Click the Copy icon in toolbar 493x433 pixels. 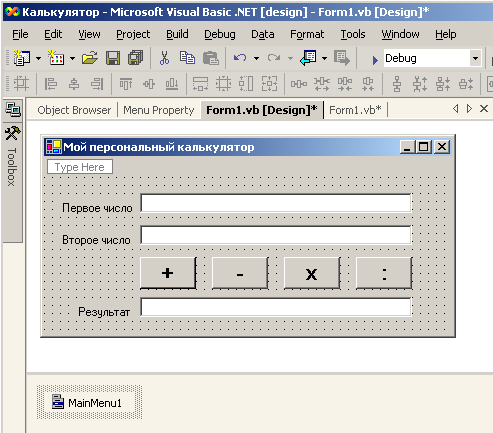tap(187, 58)
